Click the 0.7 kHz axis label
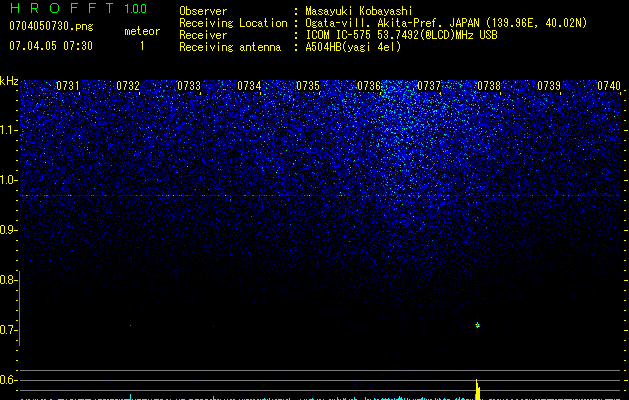 point(8,330)
